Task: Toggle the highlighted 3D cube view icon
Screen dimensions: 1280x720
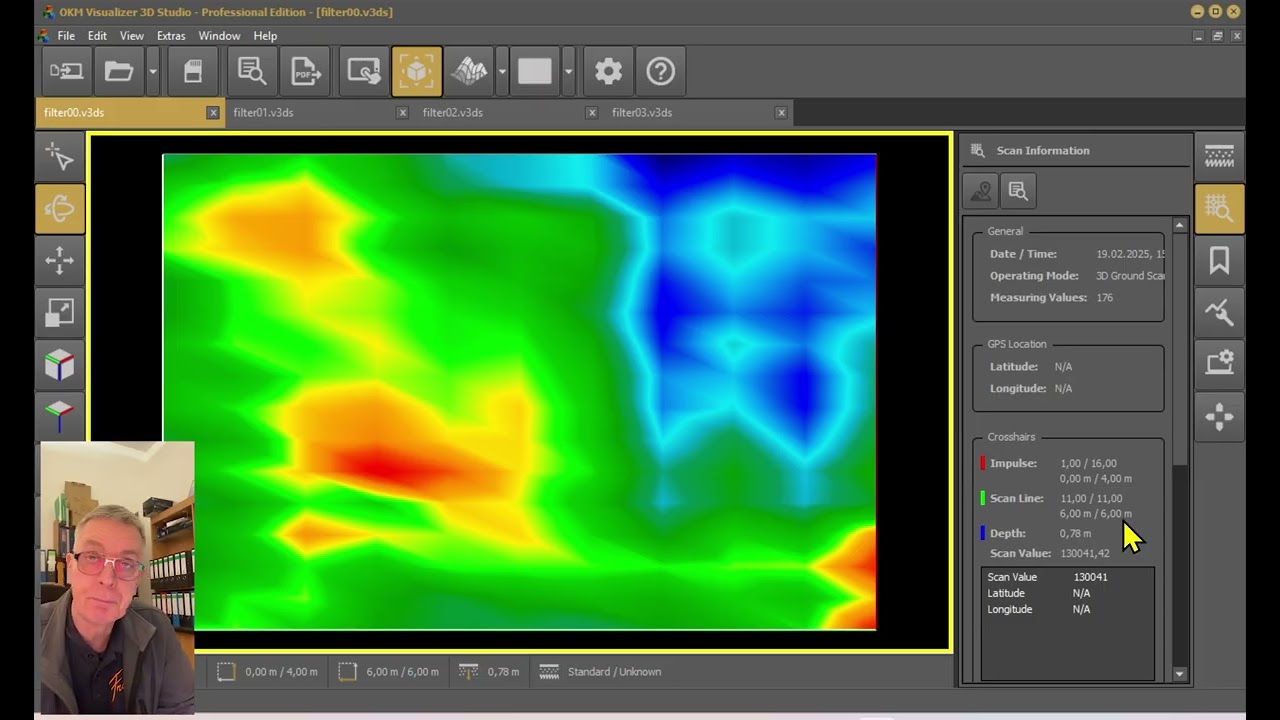Action: pyautogui.click(x=417, y=71)
